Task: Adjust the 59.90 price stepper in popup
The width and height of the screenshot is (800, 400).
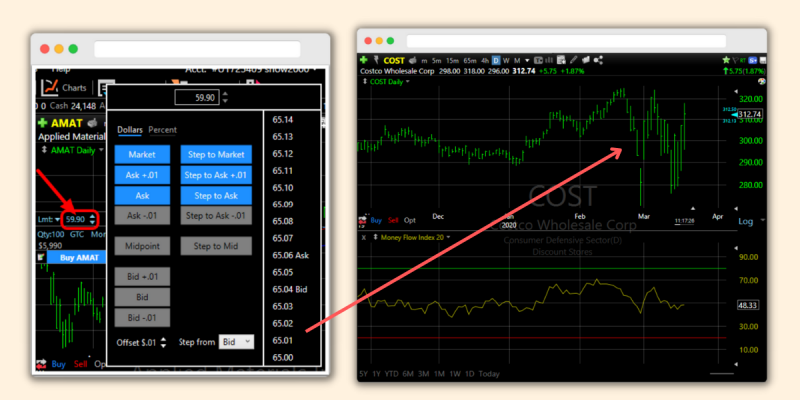Action: click(225, 97)
